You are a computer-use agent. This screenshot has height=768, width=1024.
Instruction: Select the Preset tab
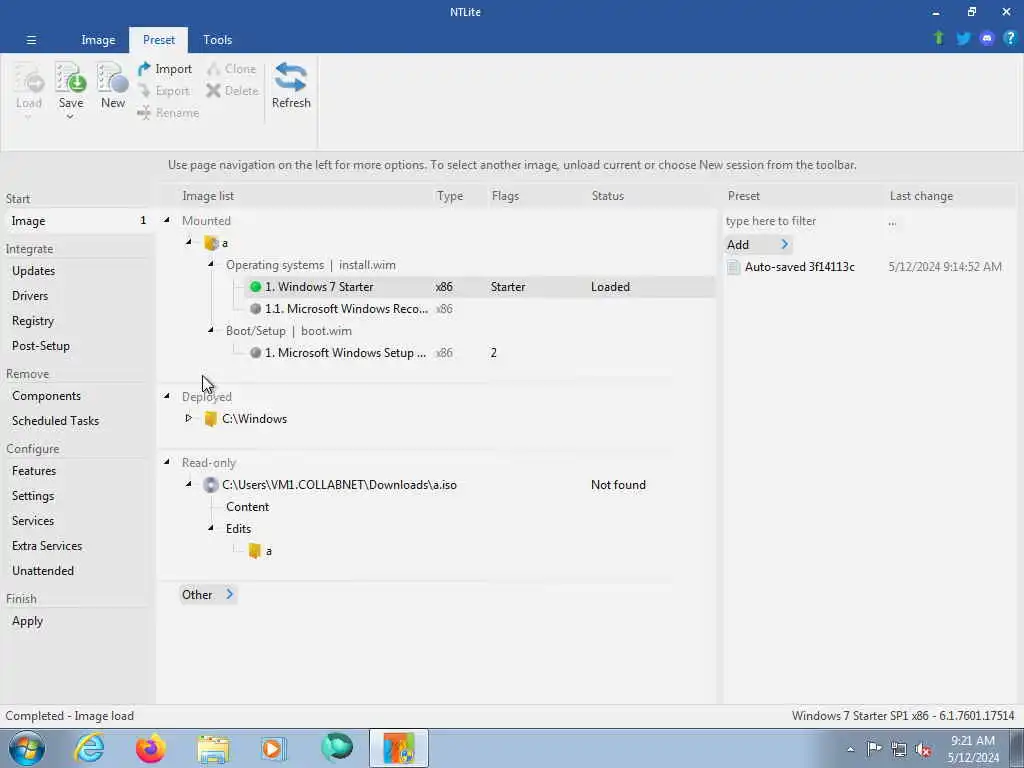pyautogui.click(x=159, y=40)
